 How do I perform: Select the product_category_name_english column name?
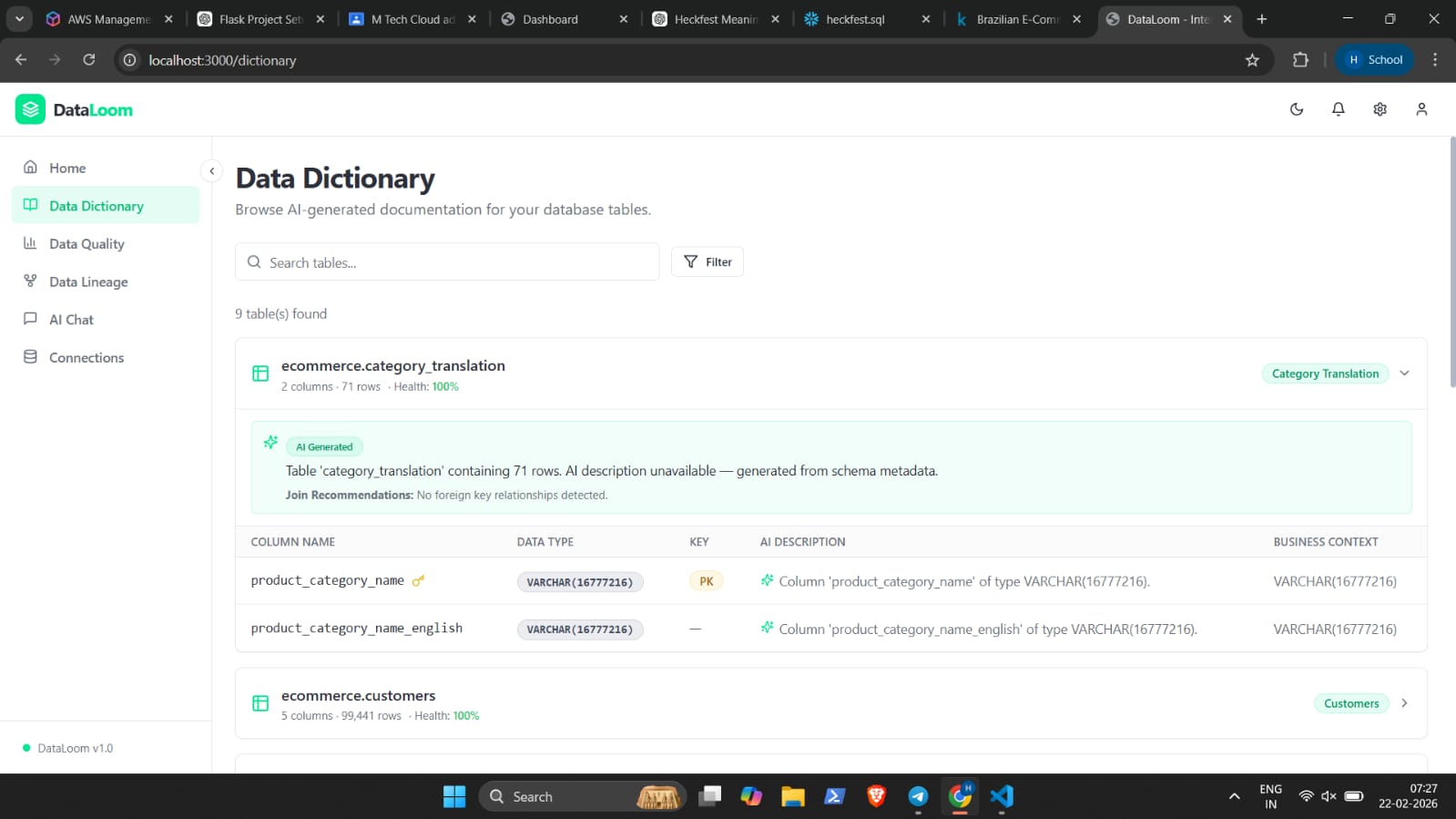(x=357, y=628)
